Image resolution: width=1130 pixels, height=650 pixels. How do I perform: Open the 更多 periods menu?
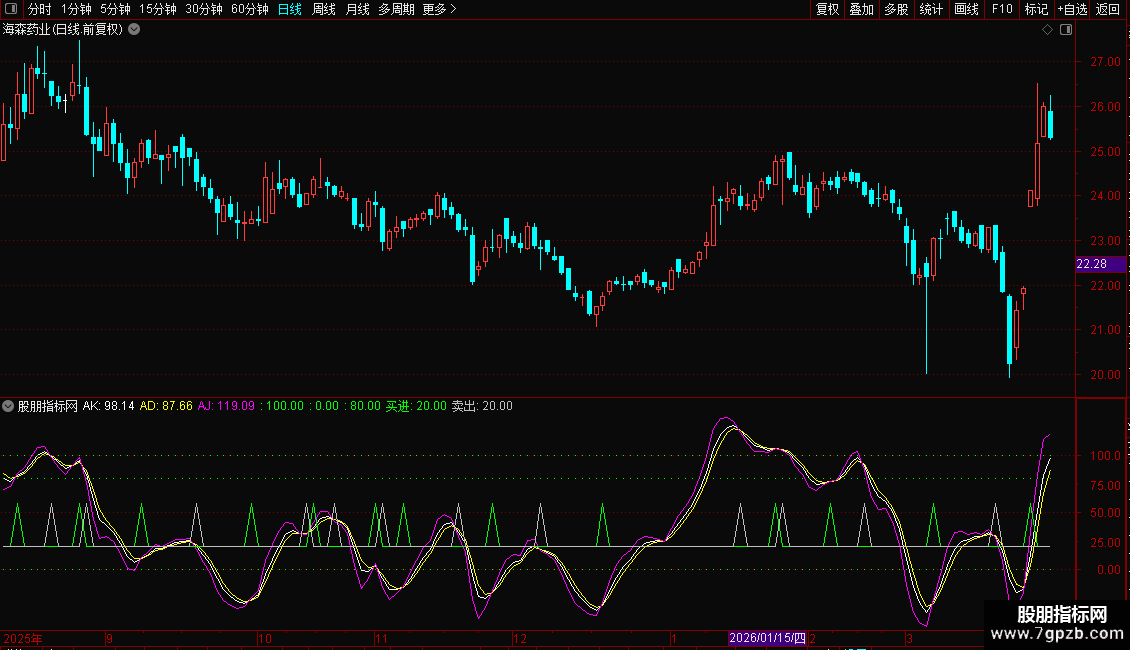[439, 9]
